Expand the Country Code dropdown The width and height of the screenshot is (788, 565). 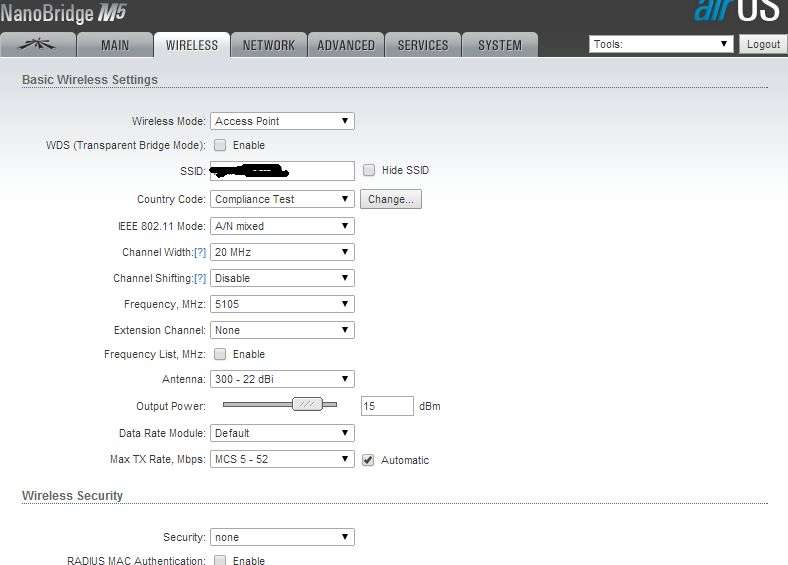[282, 199]
